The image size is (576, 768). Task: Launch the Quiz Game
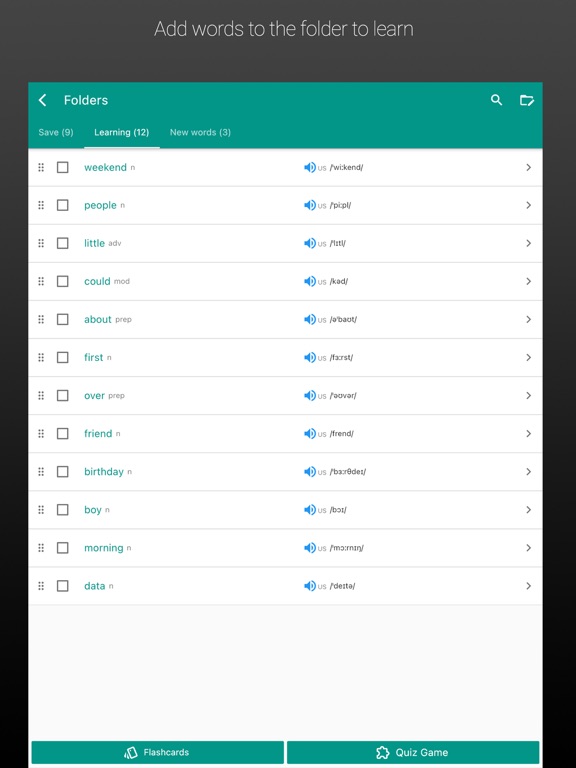tap(413, 752)
